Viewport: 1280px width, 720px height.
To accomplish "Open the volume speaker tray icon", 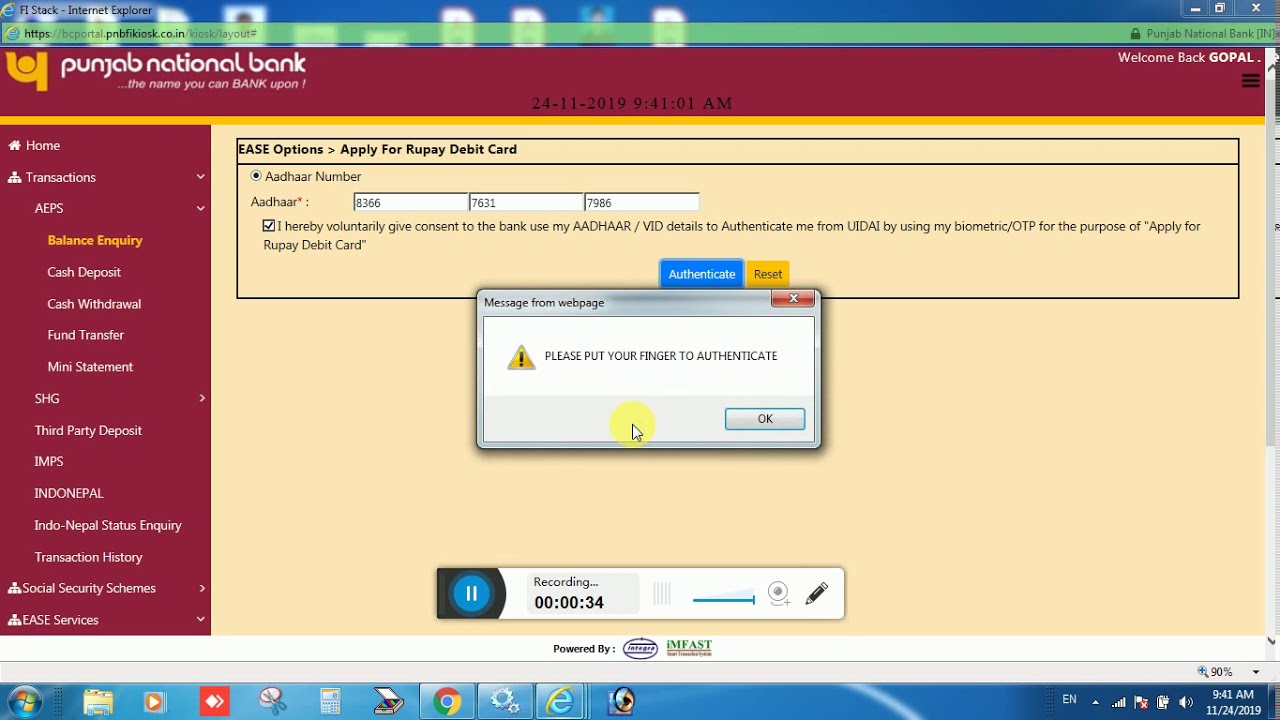I will tap(1186, 702).
